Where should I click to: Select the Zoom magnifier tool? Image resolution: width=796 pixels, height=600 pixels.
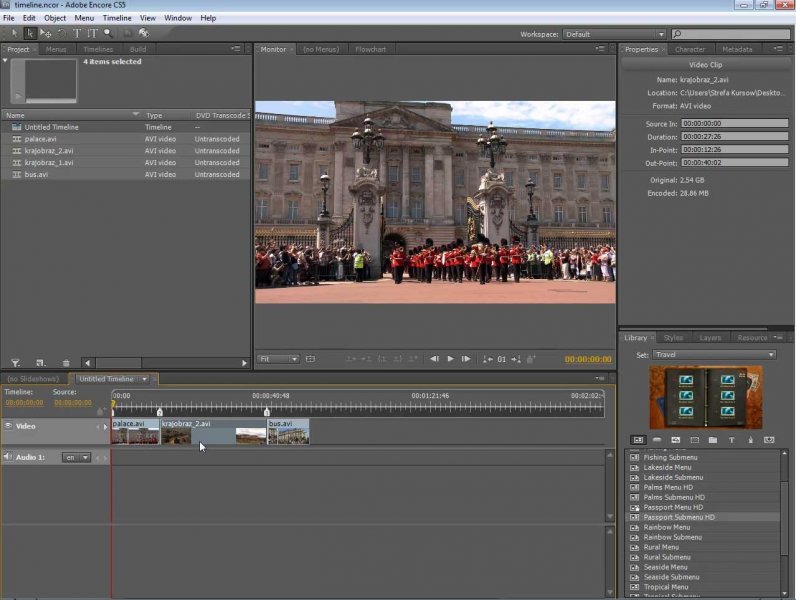(x=109, y=33)
